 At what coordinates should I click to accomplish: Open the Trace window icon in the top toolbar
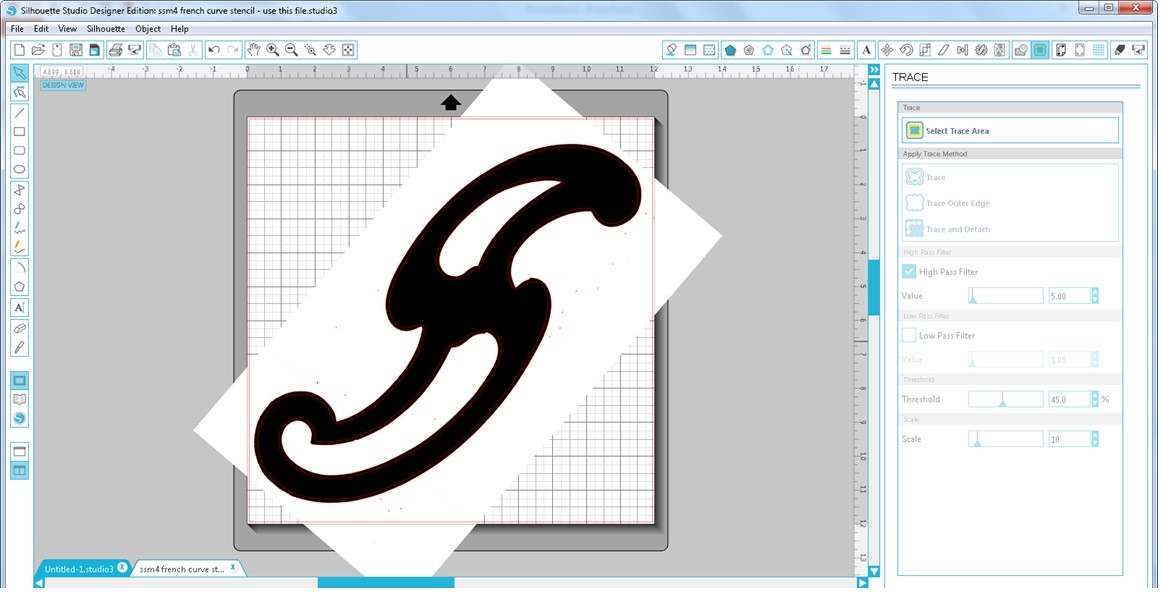tap(1040, 50)
